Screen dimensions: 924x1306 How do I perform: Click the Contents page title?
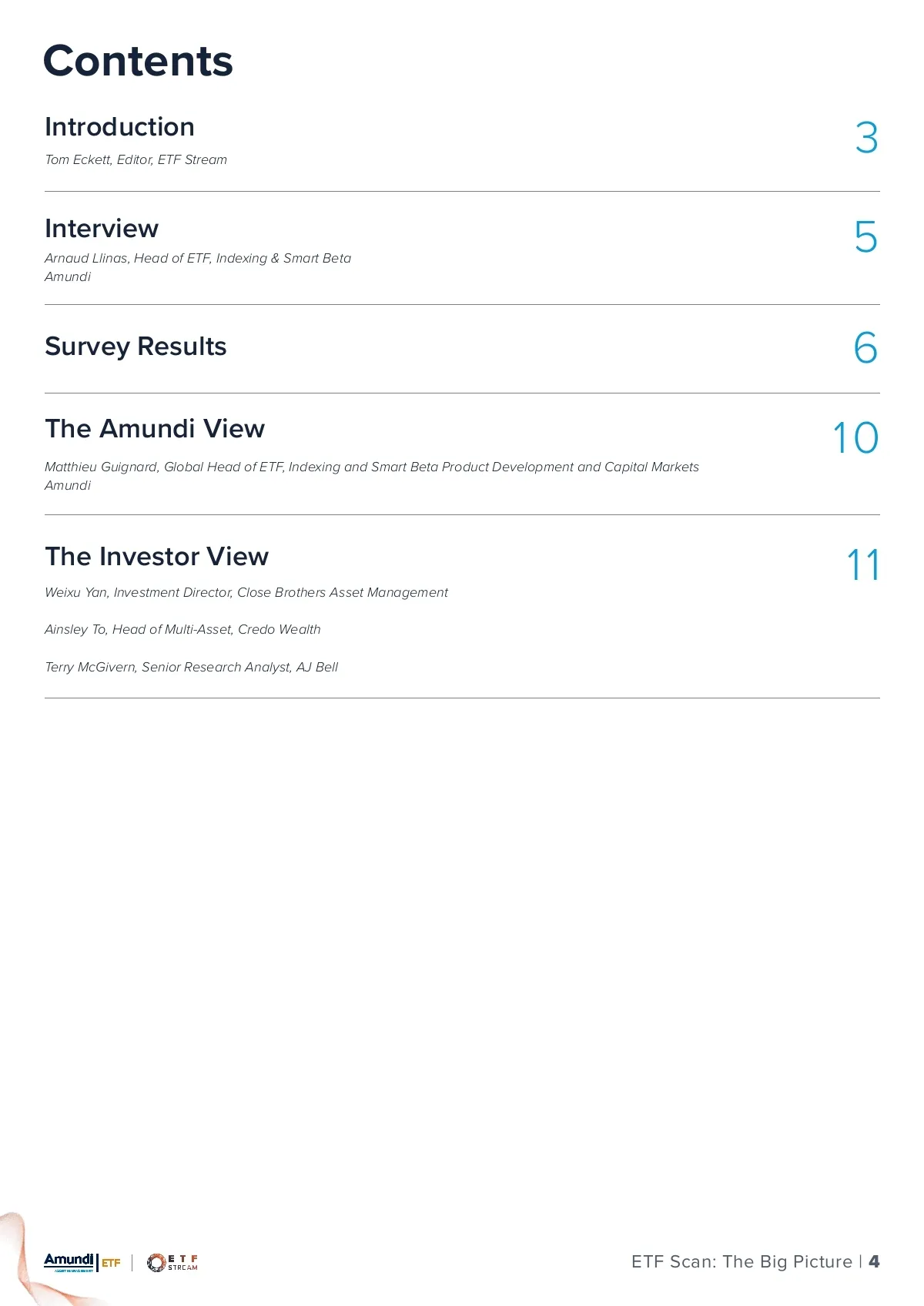coord(138,61)
